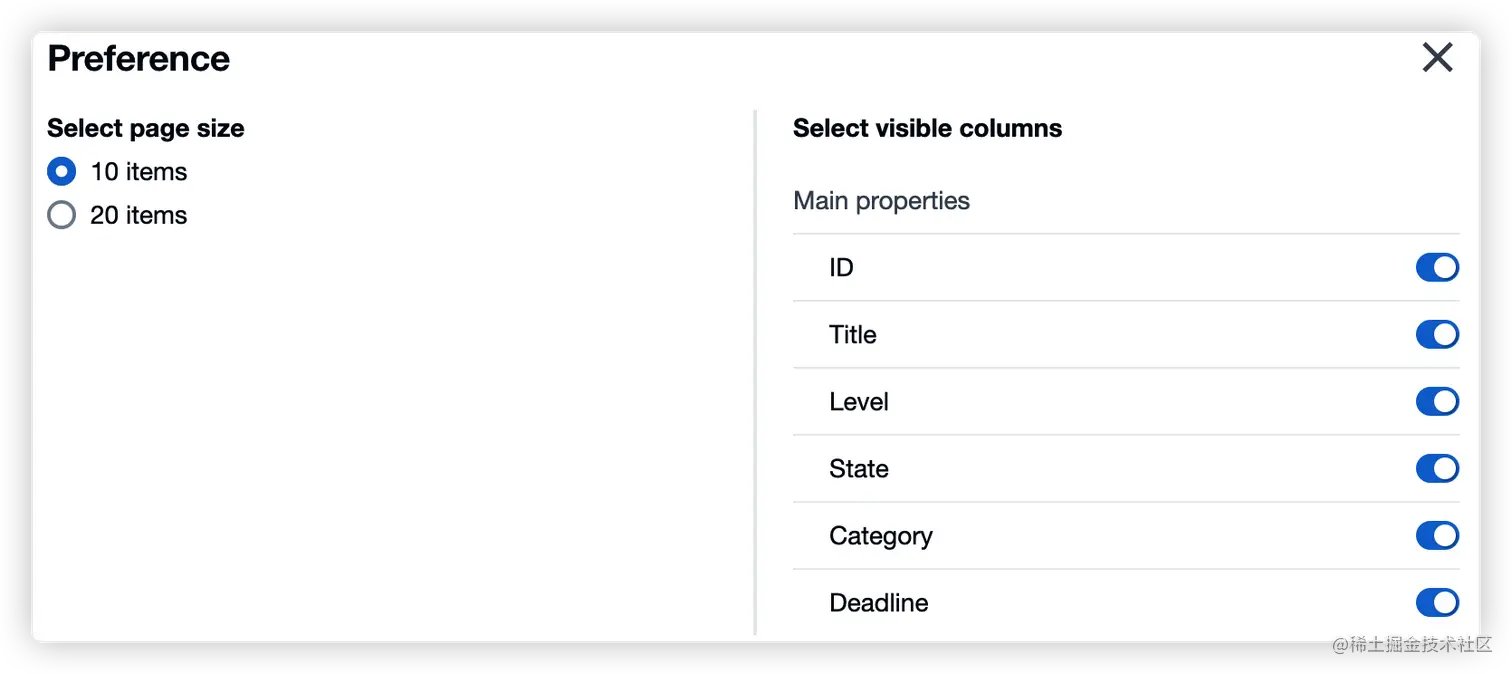Close the Preference dialog
Screen dimensions: 1512x674
point(1437,58)
